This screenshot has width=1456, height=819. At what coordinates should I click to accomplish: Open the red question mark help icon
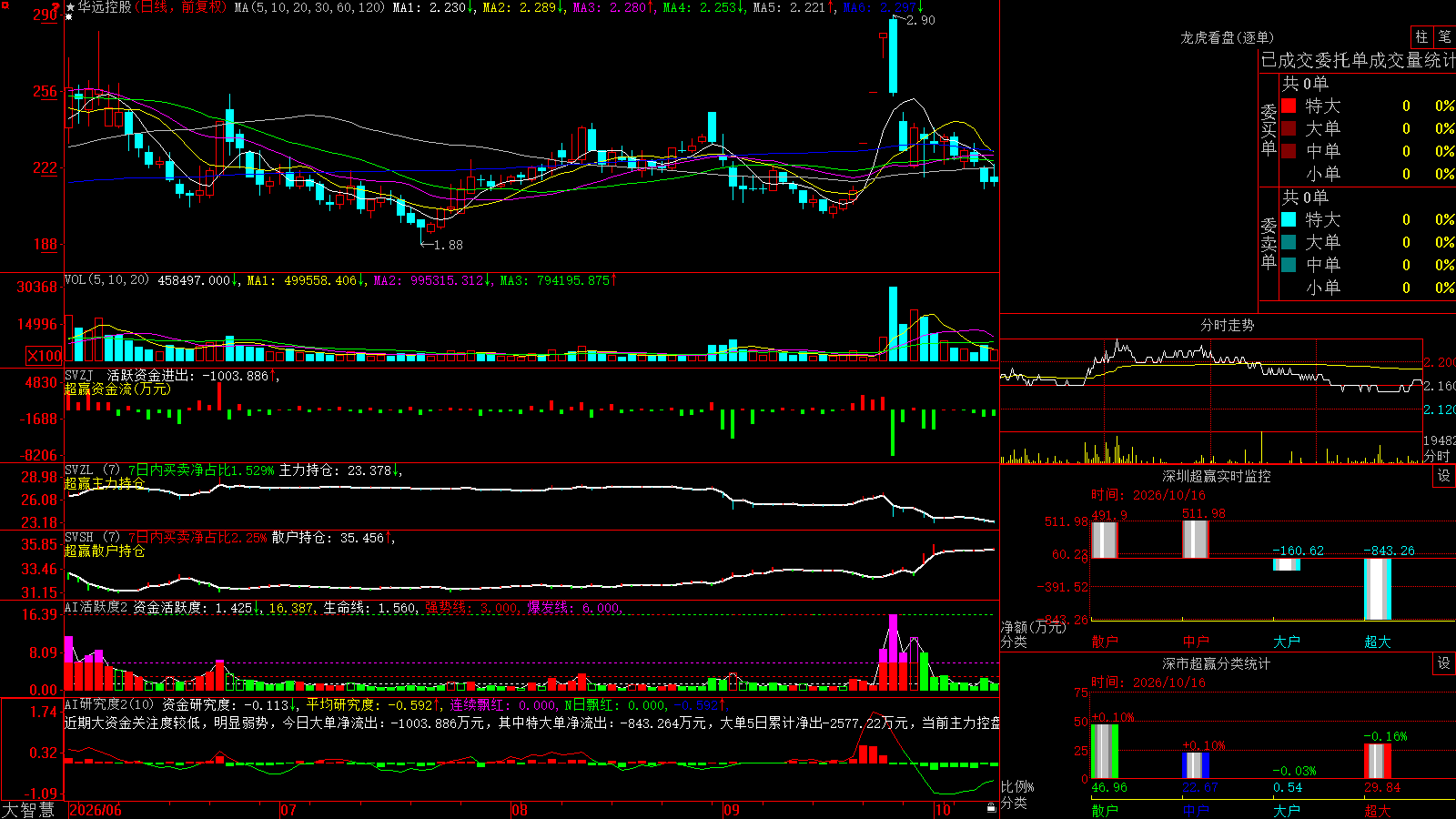click(x=56, y=7)
